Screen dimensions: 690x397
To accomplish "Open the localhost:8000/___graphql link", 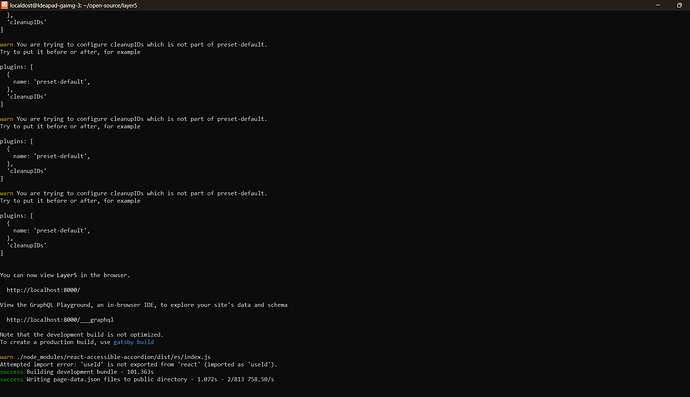I will tap(60, 320).
